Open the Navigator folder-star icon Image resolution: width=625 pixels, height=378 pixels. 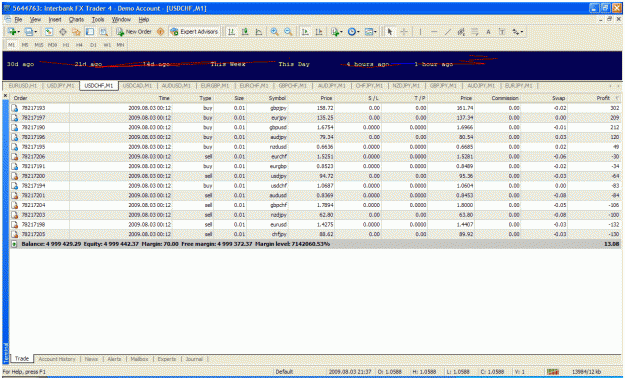point(76,32)
